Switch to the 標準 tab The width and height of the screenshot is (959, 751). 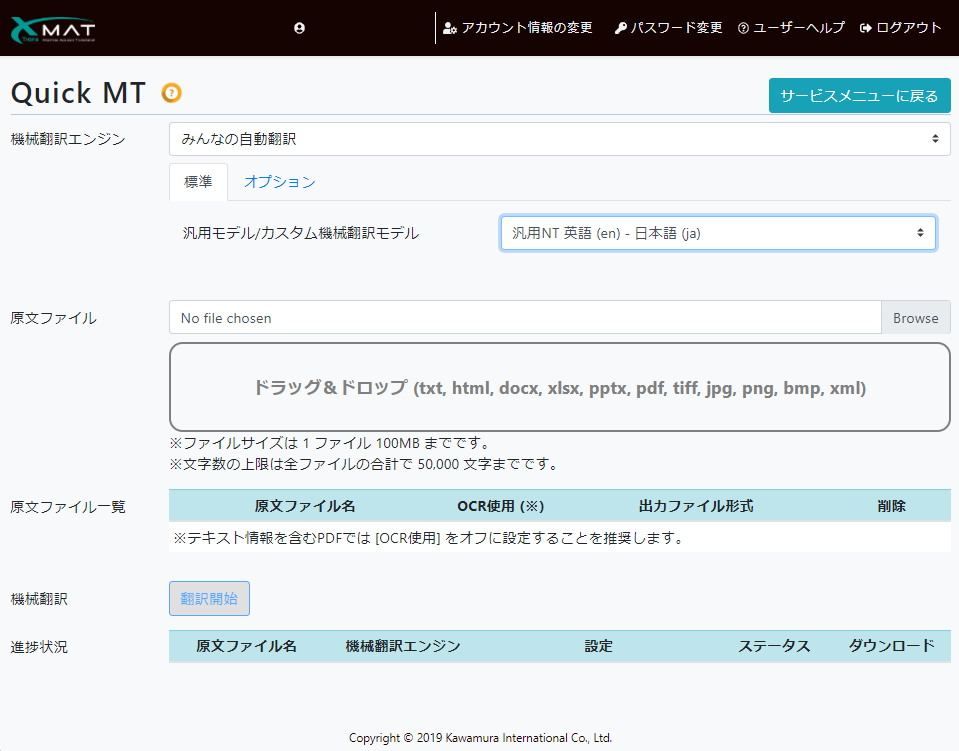198,182
